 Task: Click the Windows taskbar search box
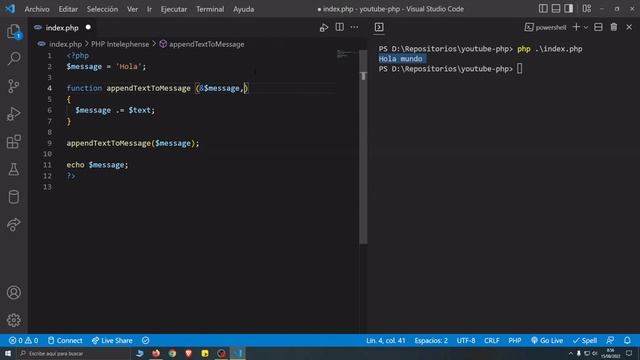(73, 353)
